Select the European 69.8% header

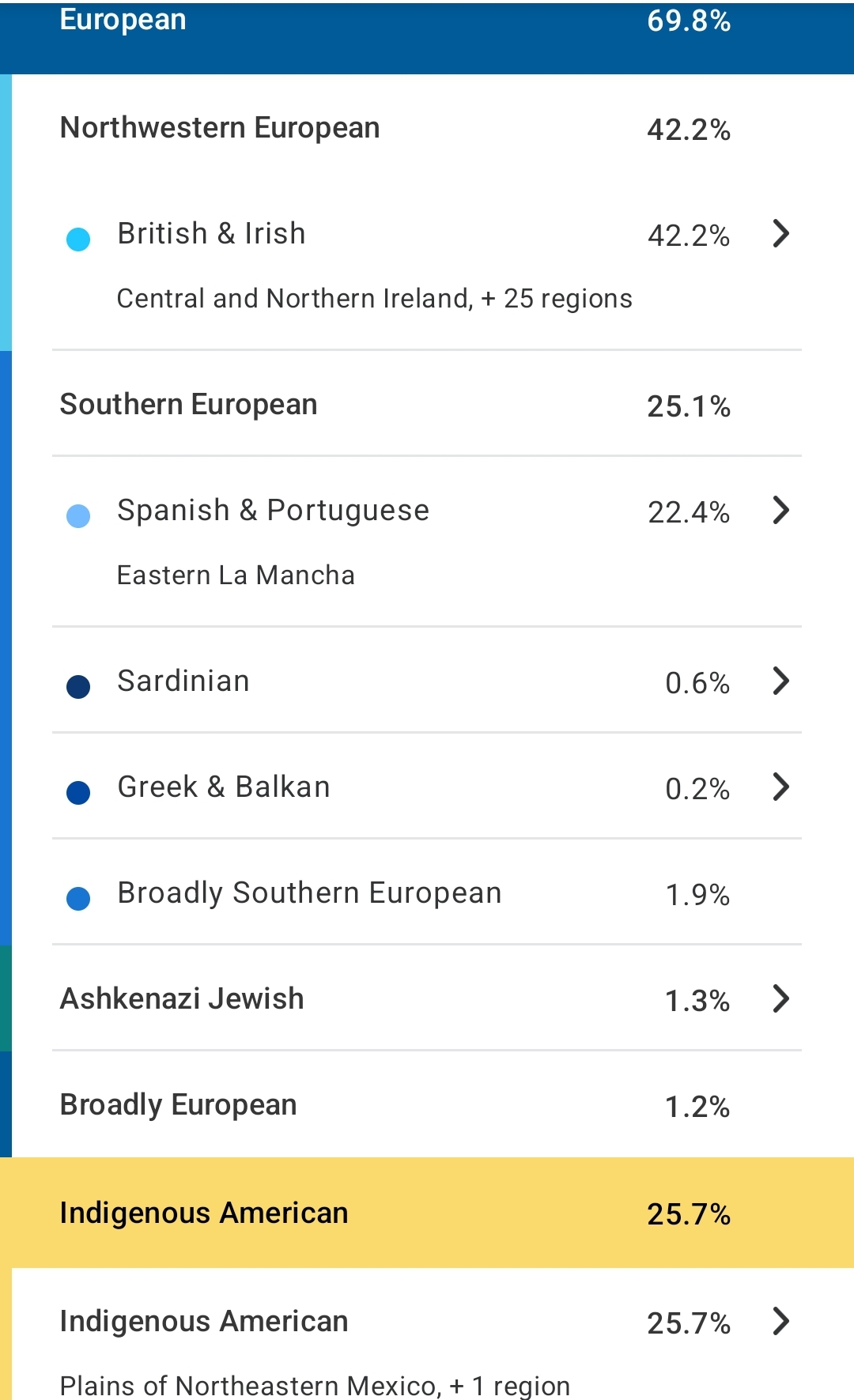pyautogui.click(x=427, y=37)
